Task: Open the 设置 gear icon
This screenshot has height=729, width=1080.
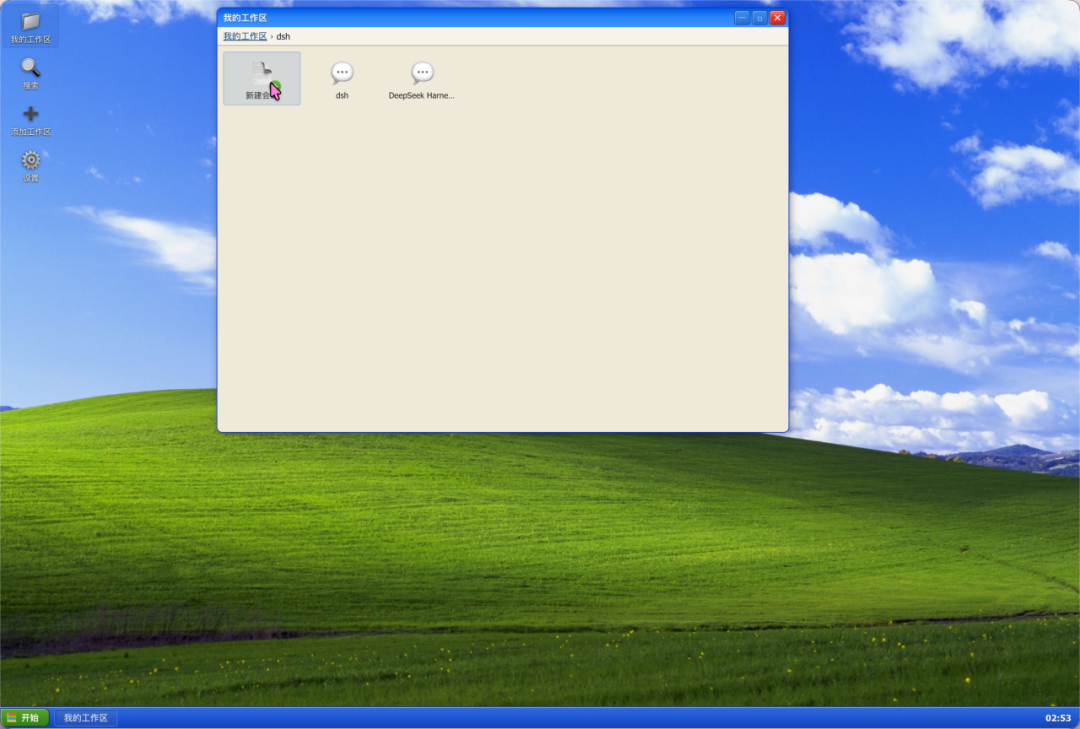Action: coord(30,166)
